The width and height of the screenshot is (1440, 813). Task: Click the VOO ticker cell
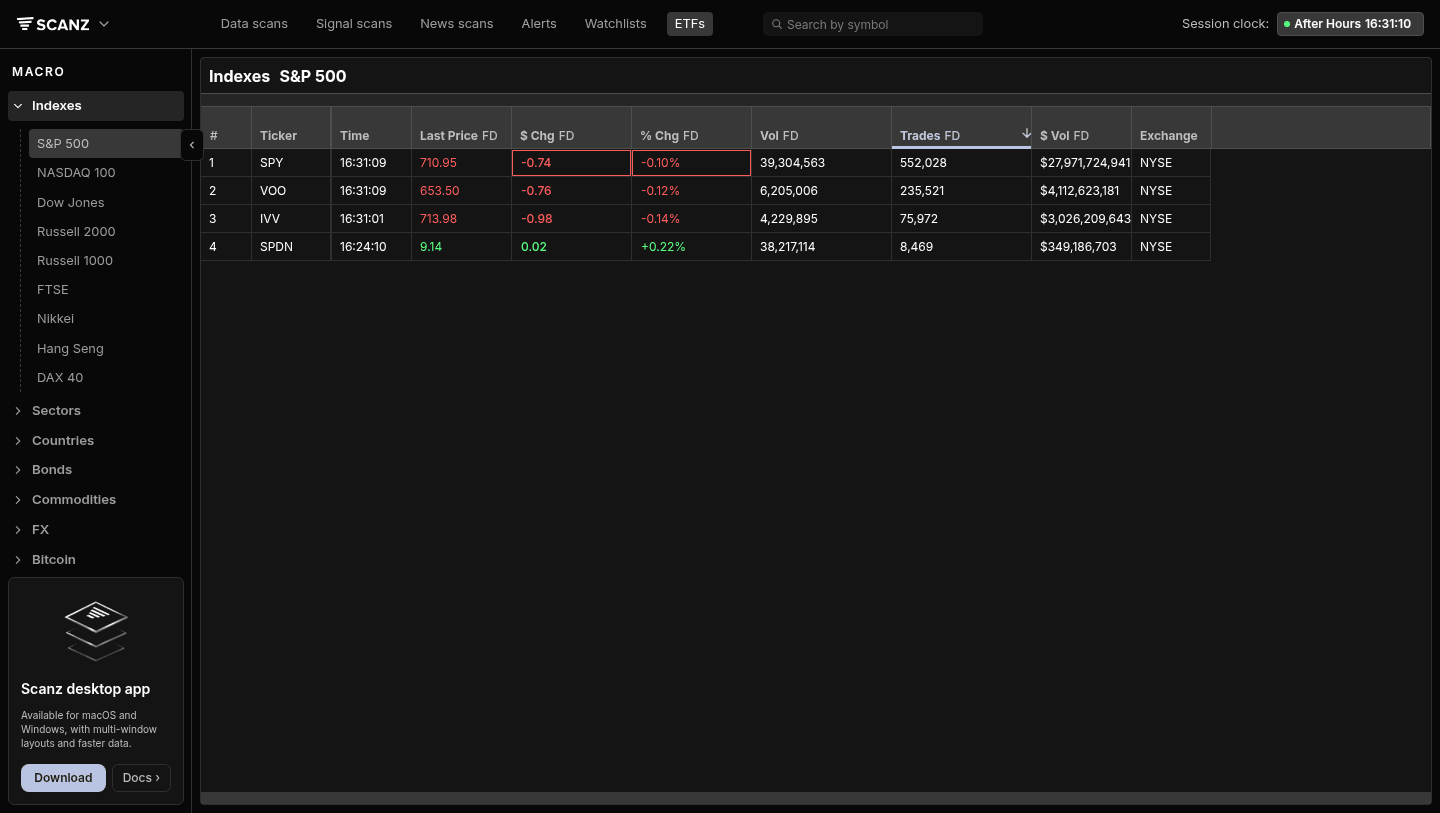(x=291, y=191)
